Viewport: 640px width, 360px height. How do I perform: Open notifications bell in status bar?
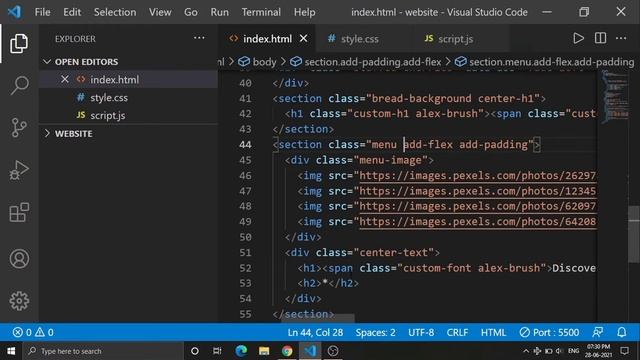tap(622, 332)
